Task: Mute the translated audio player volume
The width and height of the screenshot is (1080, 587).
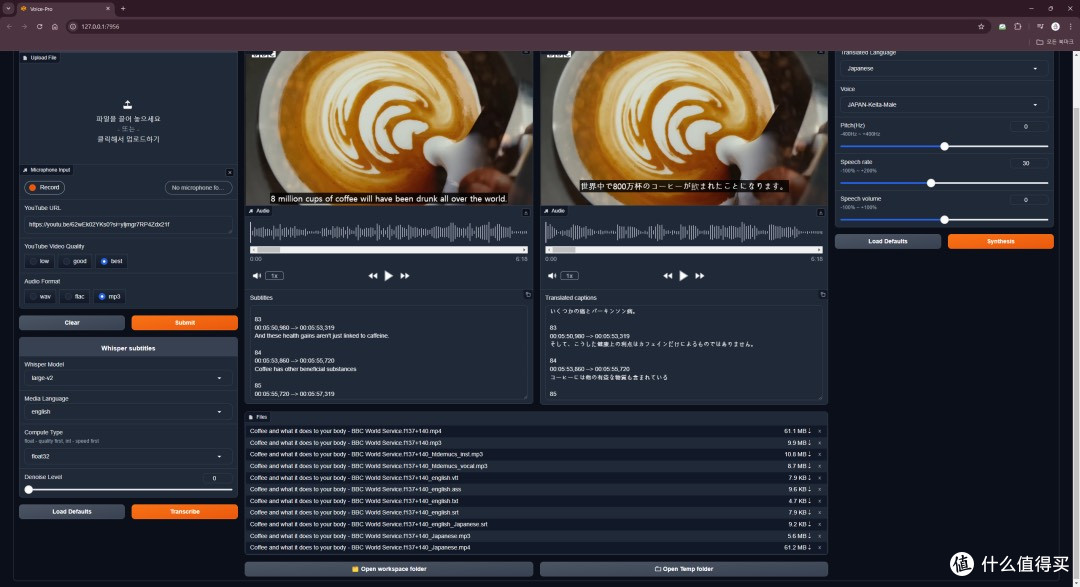Action: point(552,276)
